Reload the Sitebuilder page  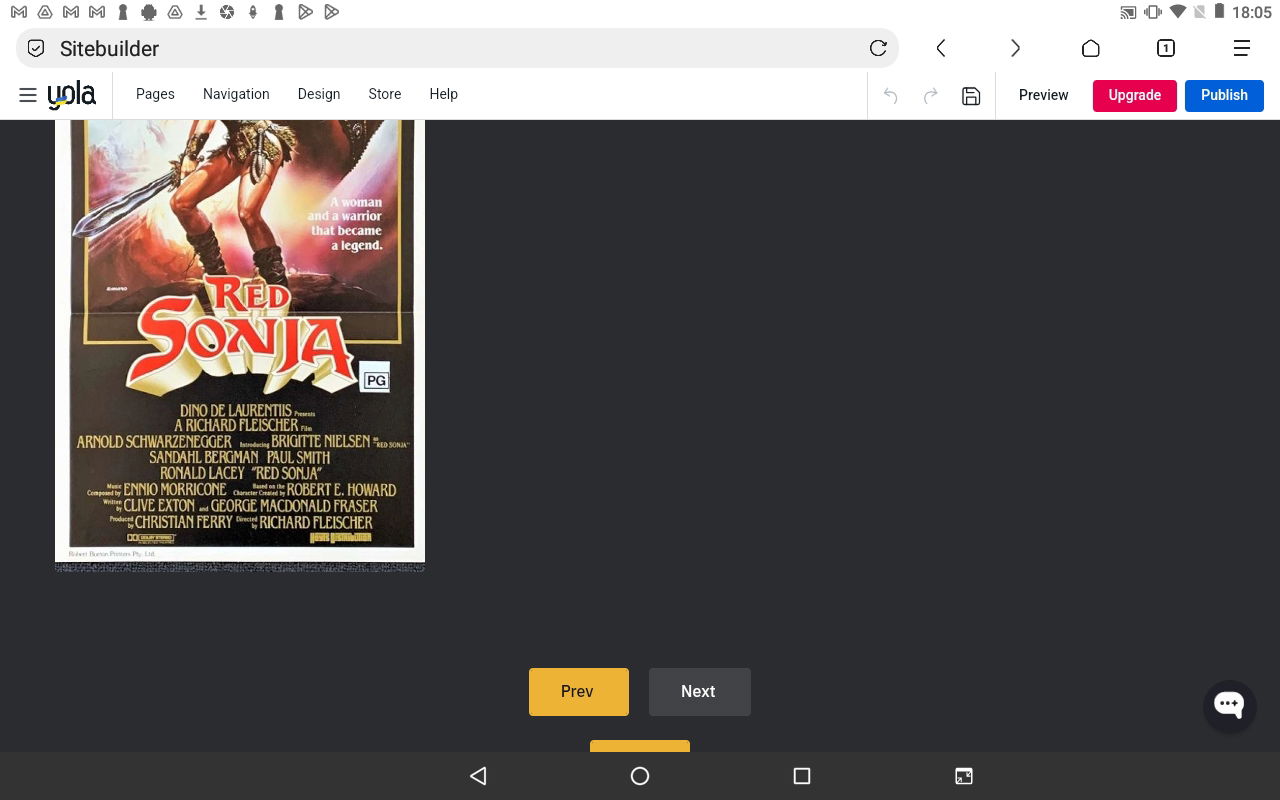(878, 48)
